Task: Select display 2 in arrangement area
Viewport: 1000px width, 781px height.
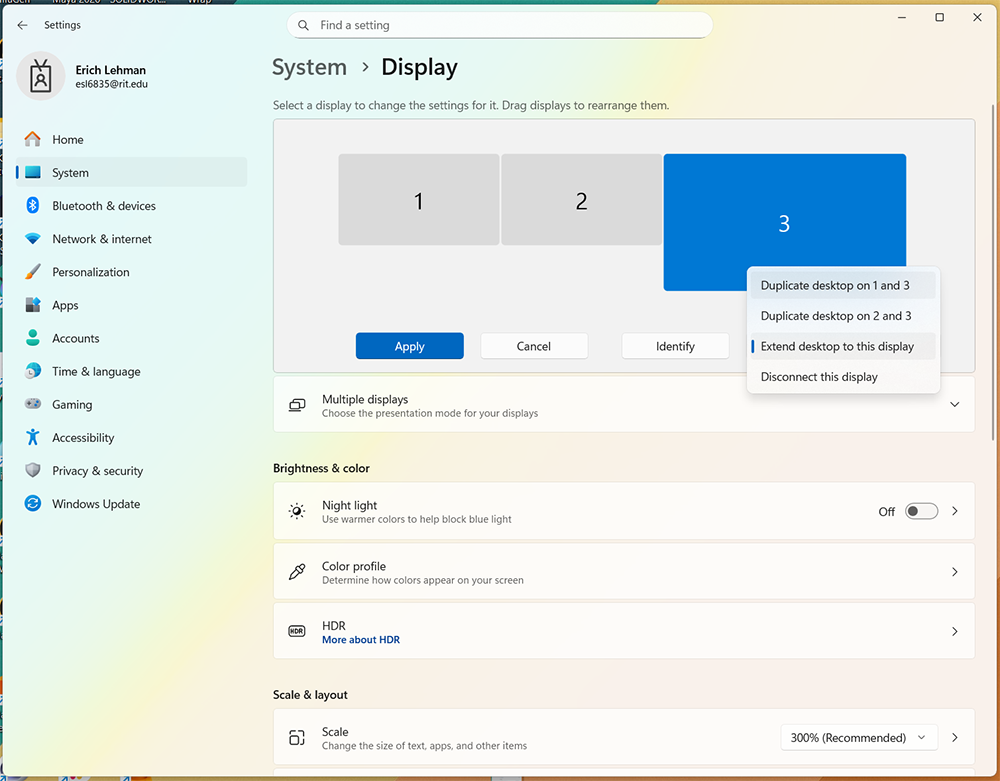Action: pos(581,200)
